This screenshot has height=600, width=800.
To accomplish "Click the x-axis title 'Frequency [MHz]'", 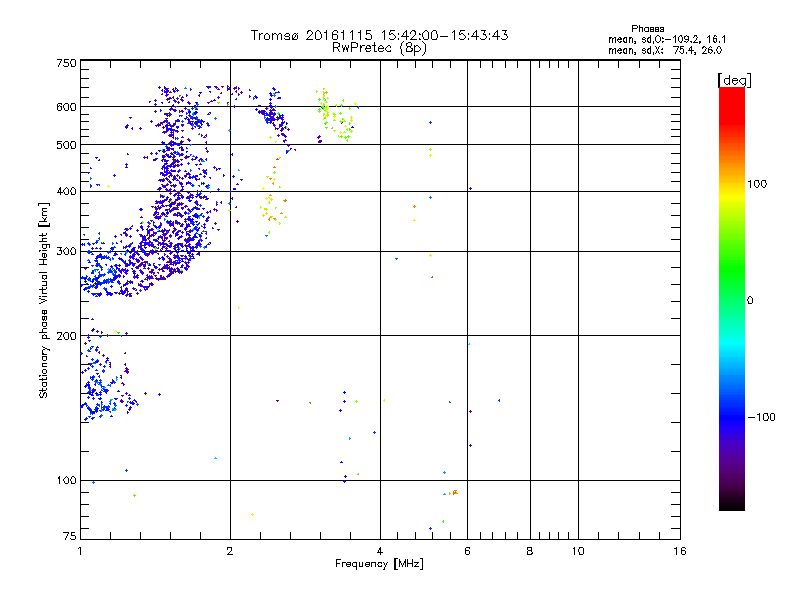I will tap(379, 564).
